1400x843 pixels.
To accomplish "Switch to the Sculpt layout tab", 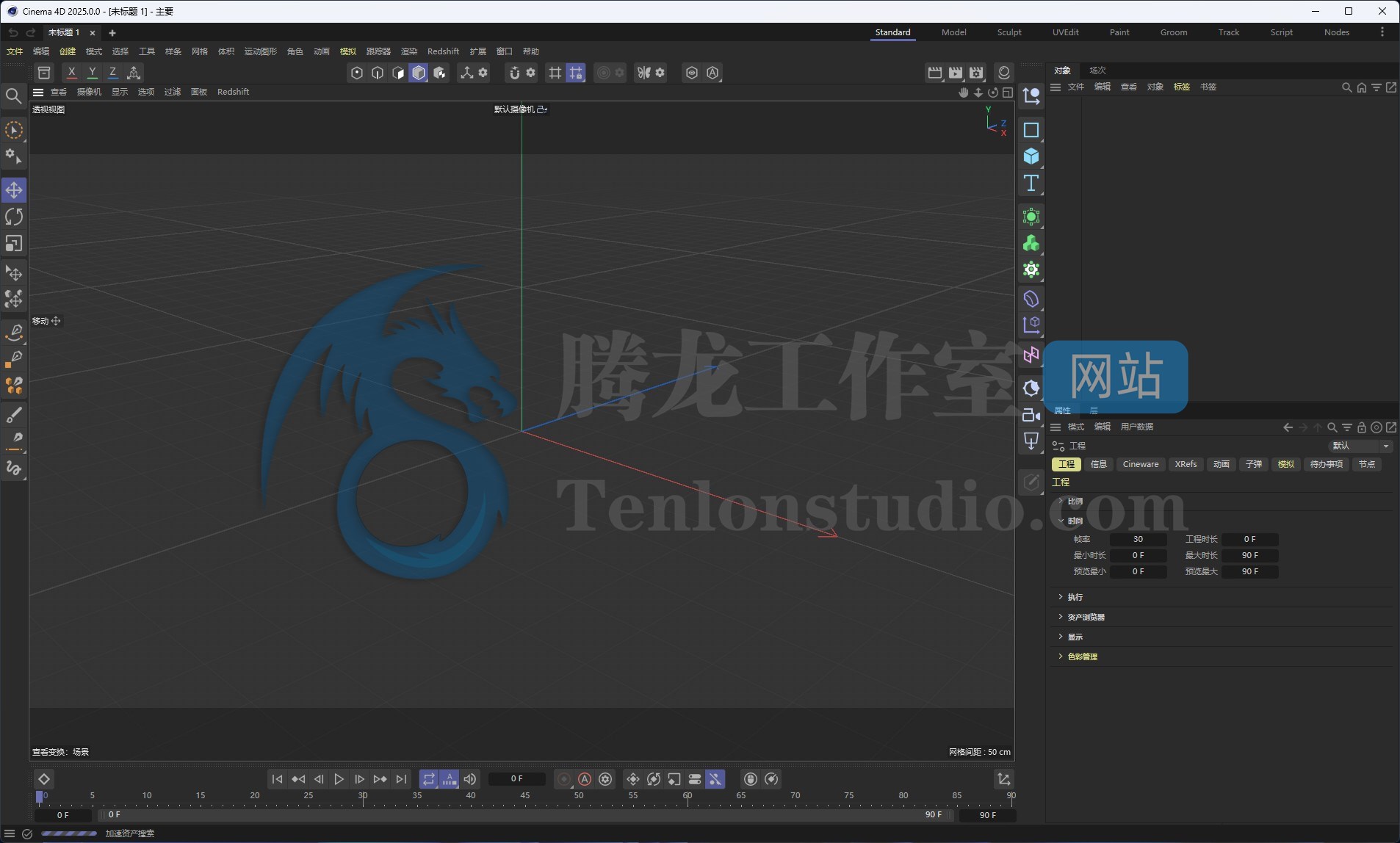I will (x=1008, y=32).
